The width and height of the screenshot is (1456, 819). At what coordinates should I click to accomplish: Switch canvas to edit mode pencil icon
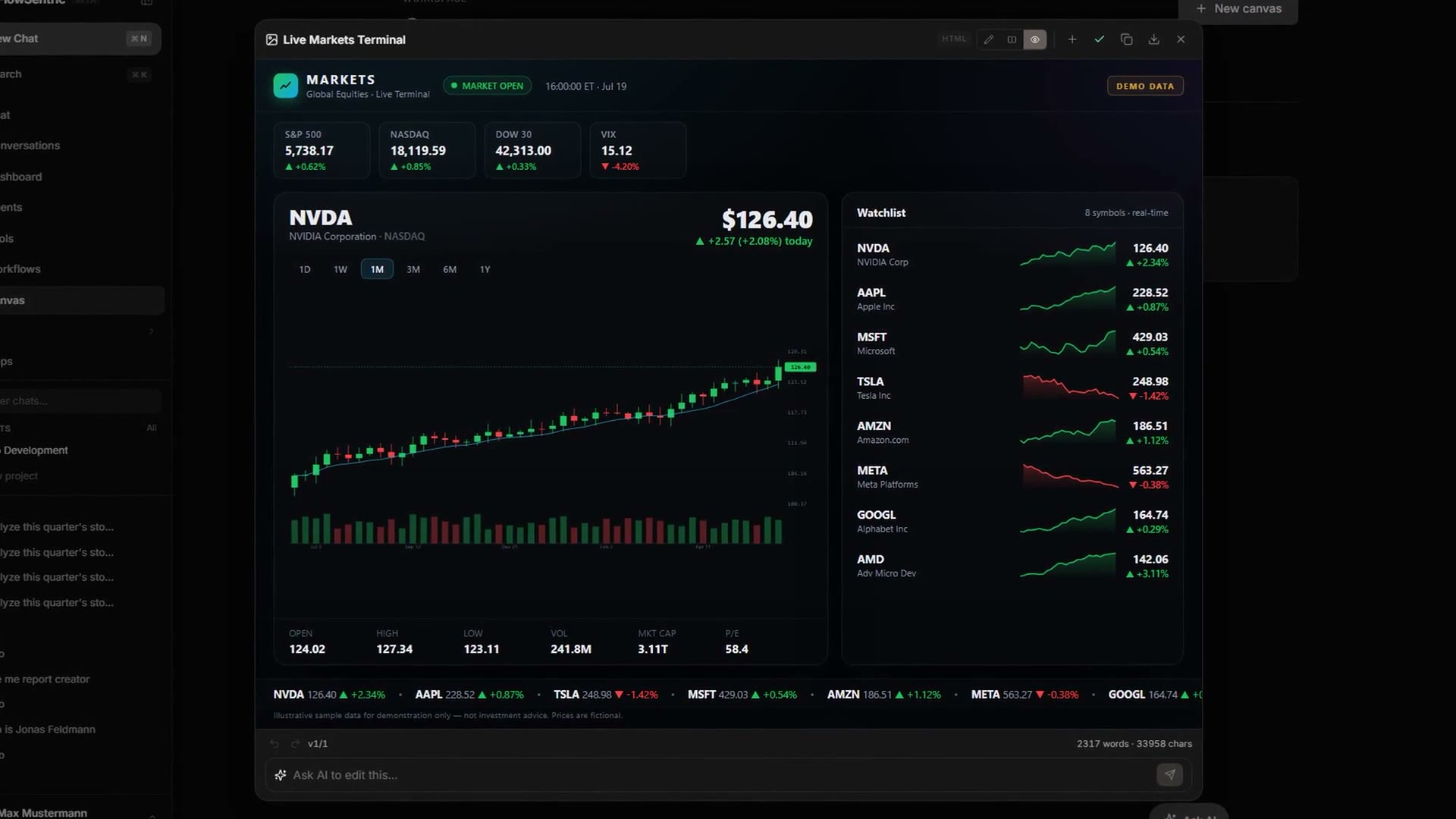[x=989, y=39]
